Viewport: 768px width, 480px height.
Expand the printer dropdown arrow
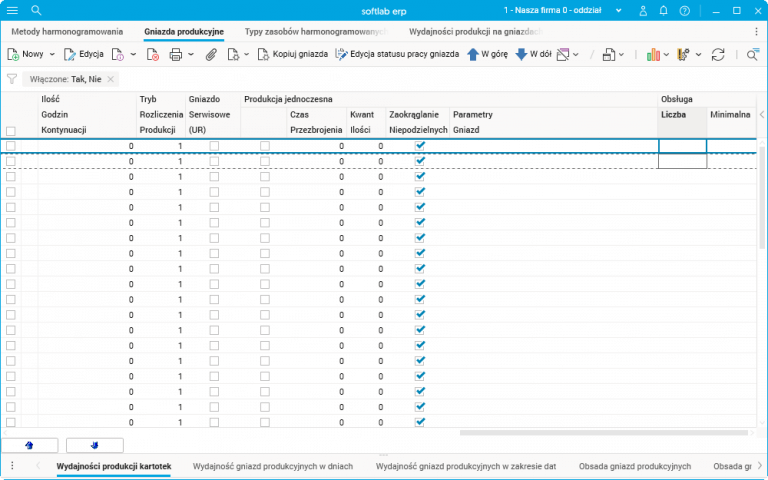(x=190, y=54)
